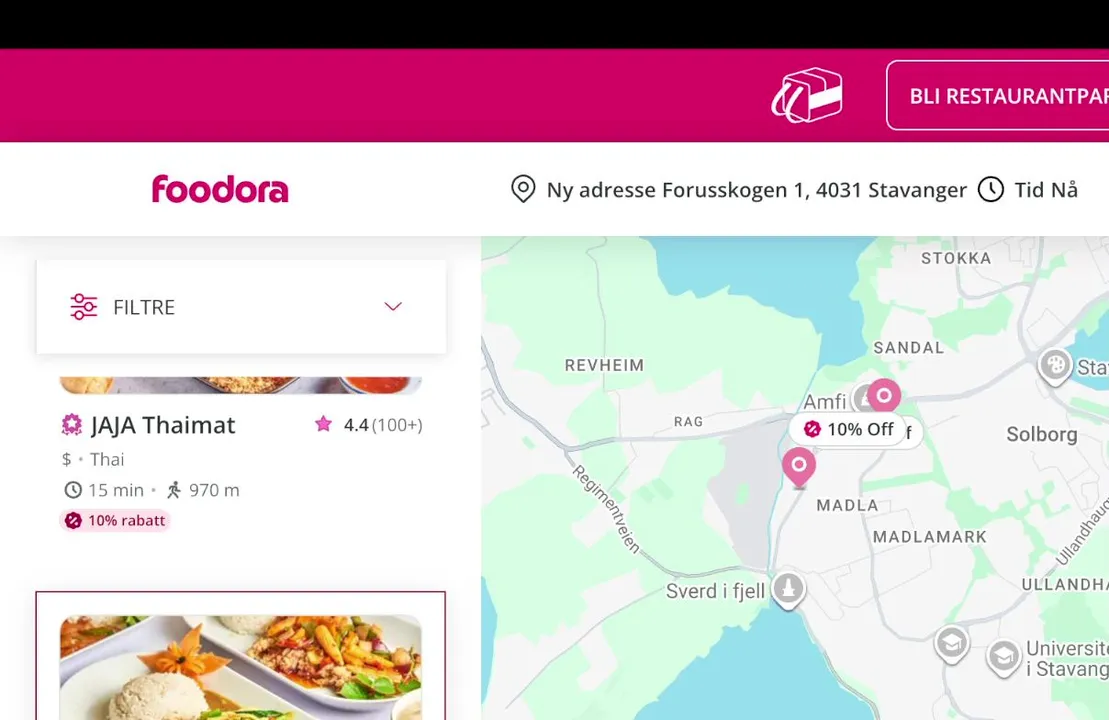Viewport: 1109px width, 720px height.
Task: Click the BLI RESTAURANTPARTNER button
Action: tap(997, 95)
